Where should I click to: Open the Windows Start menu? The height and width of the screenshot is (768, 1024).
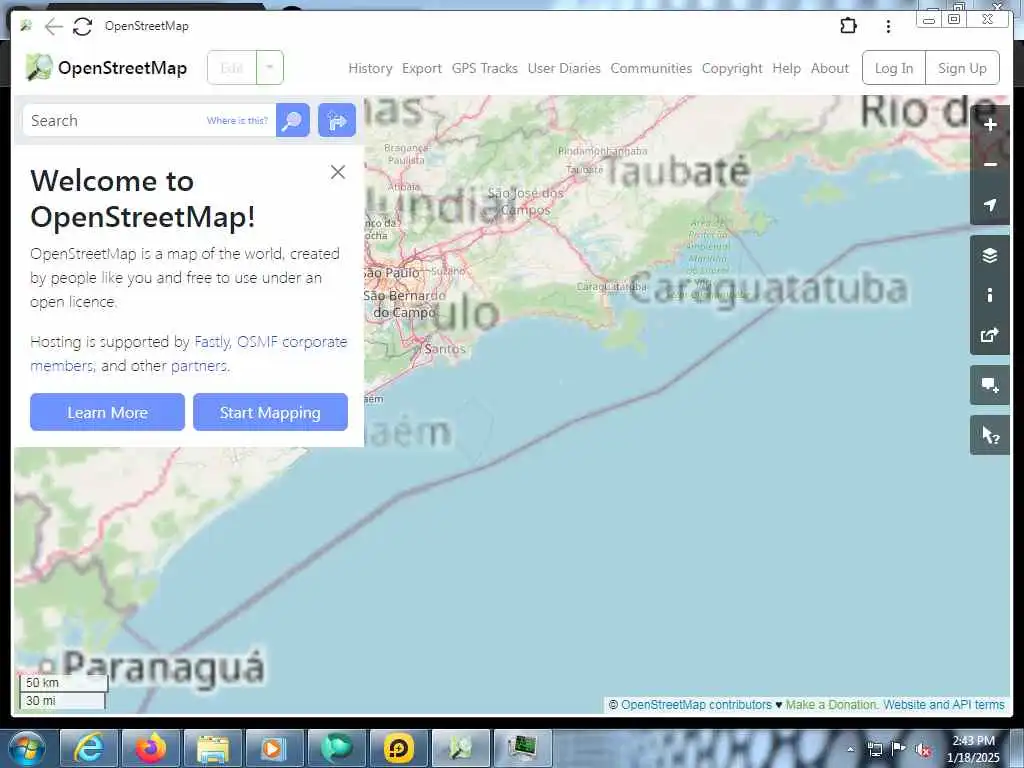pos(27,748)
